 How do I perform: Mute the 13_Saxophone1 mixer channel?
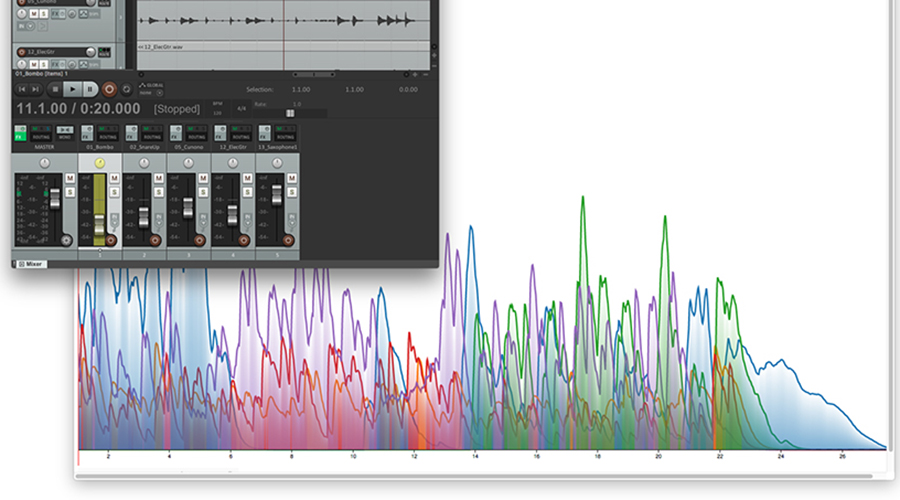tap(292, 179)
